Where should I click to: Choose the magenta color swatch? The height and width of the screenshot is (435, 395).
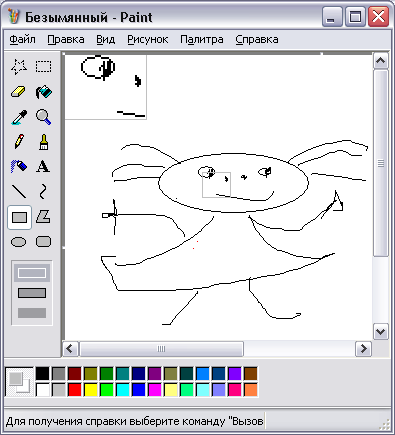pyautogui.click(x=154, y=390)
